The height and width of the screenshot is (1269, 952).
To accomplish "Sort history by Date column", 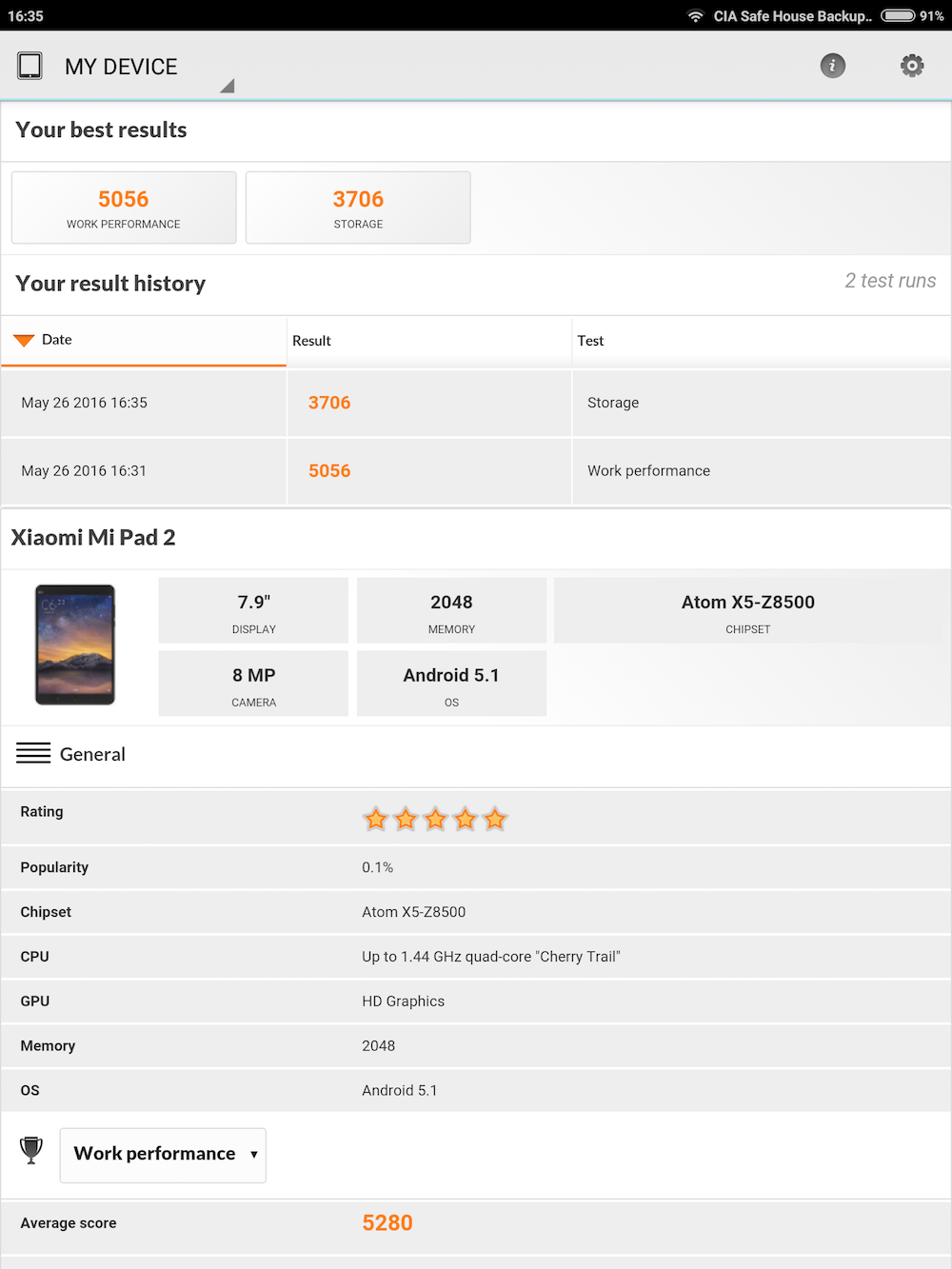I will tap(144, 341).
